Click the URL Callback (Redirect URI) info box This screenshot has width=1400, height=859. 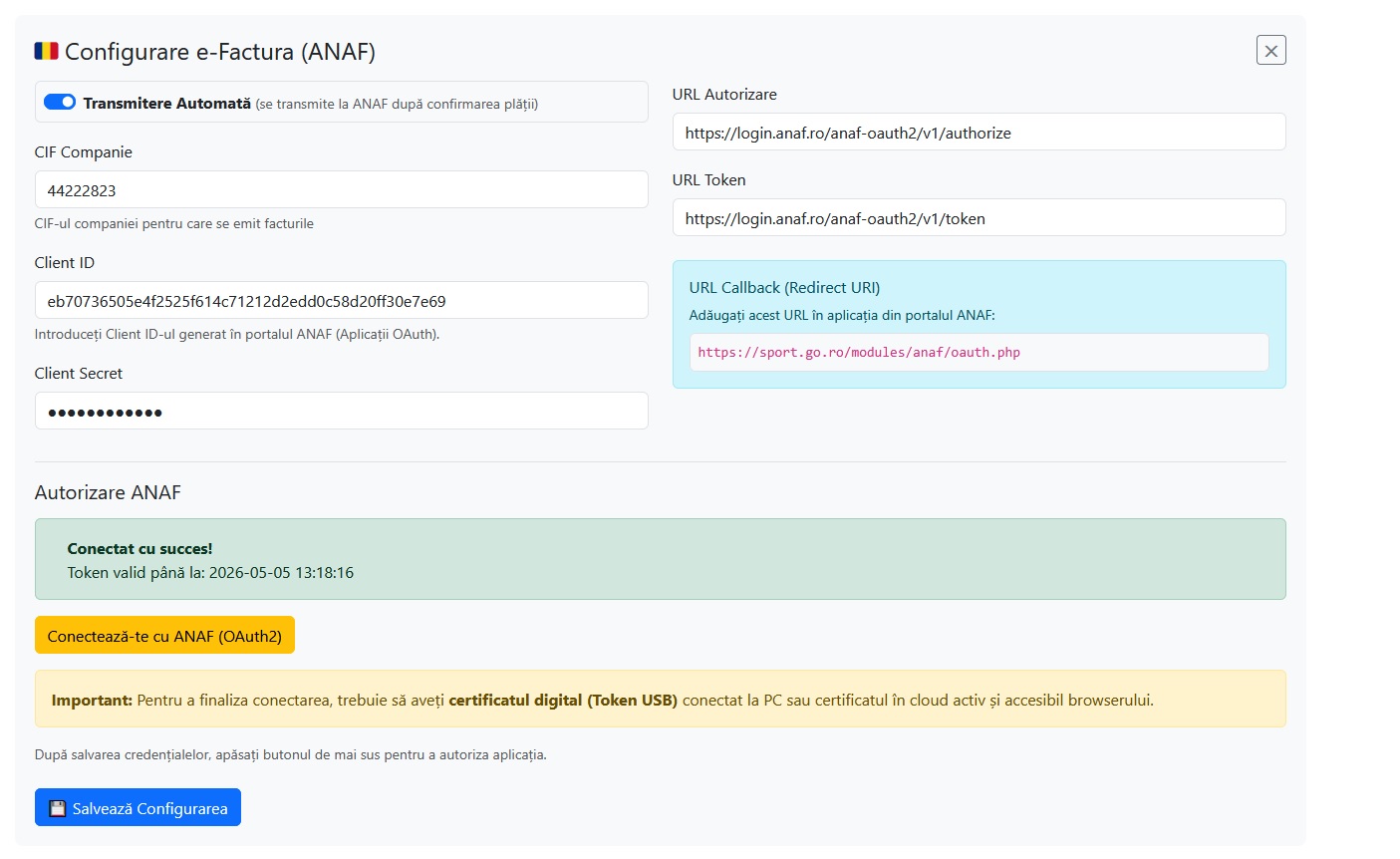click(x=980, y=323)
